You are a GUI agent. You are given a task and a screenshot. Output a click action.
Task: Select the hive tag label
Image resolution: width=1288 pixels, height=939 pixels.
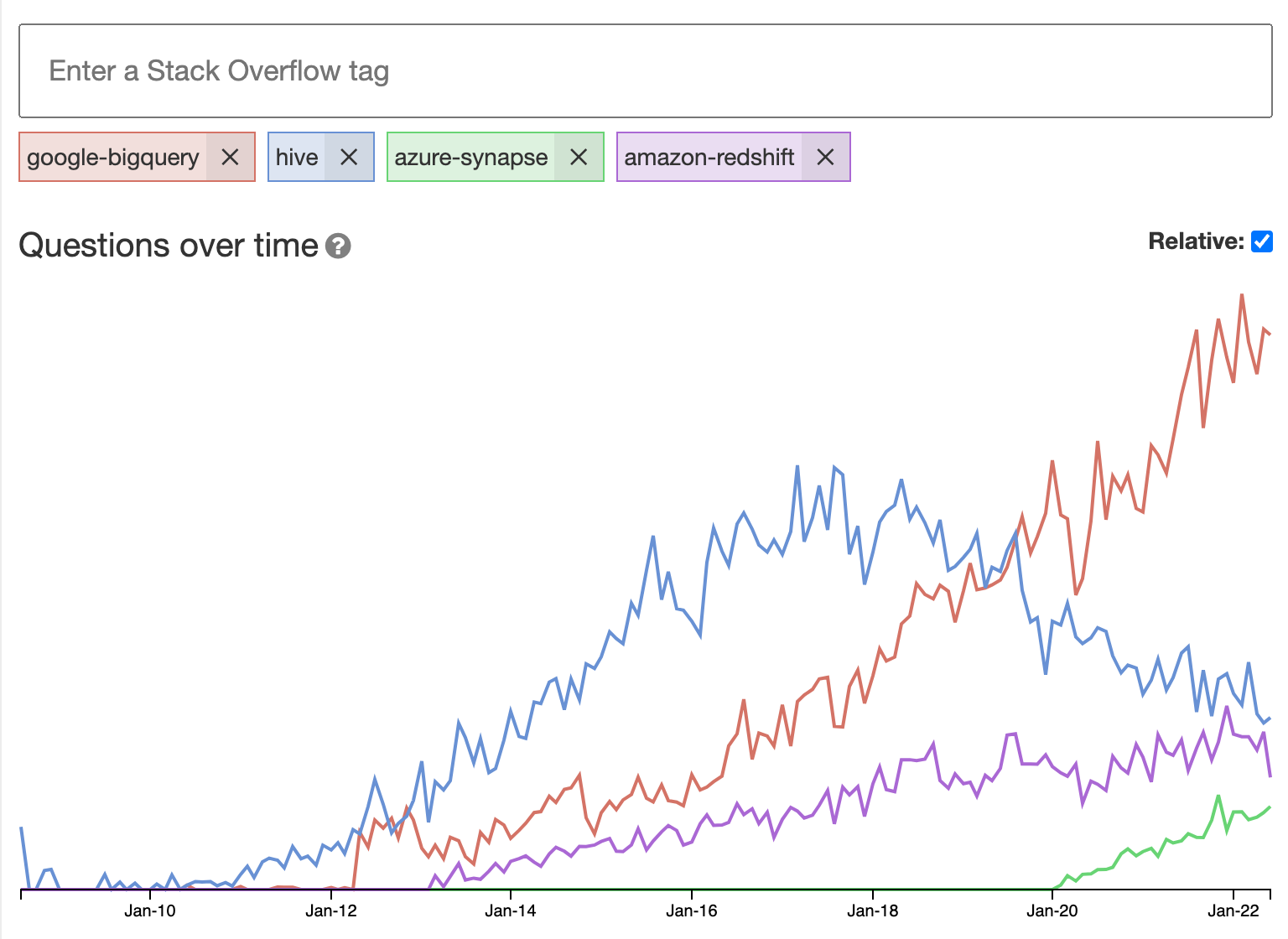tap(297, 158)
